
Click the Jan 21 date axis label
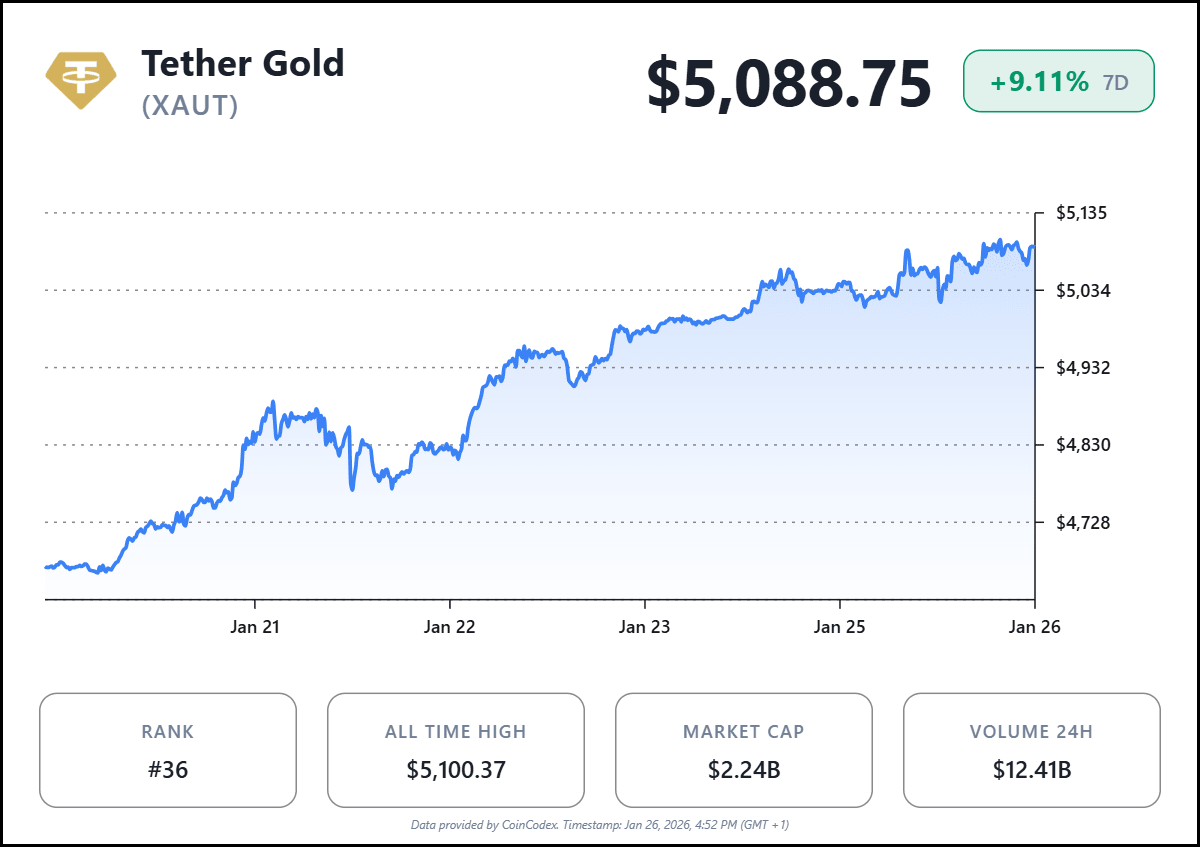click(x=255, y=627)
